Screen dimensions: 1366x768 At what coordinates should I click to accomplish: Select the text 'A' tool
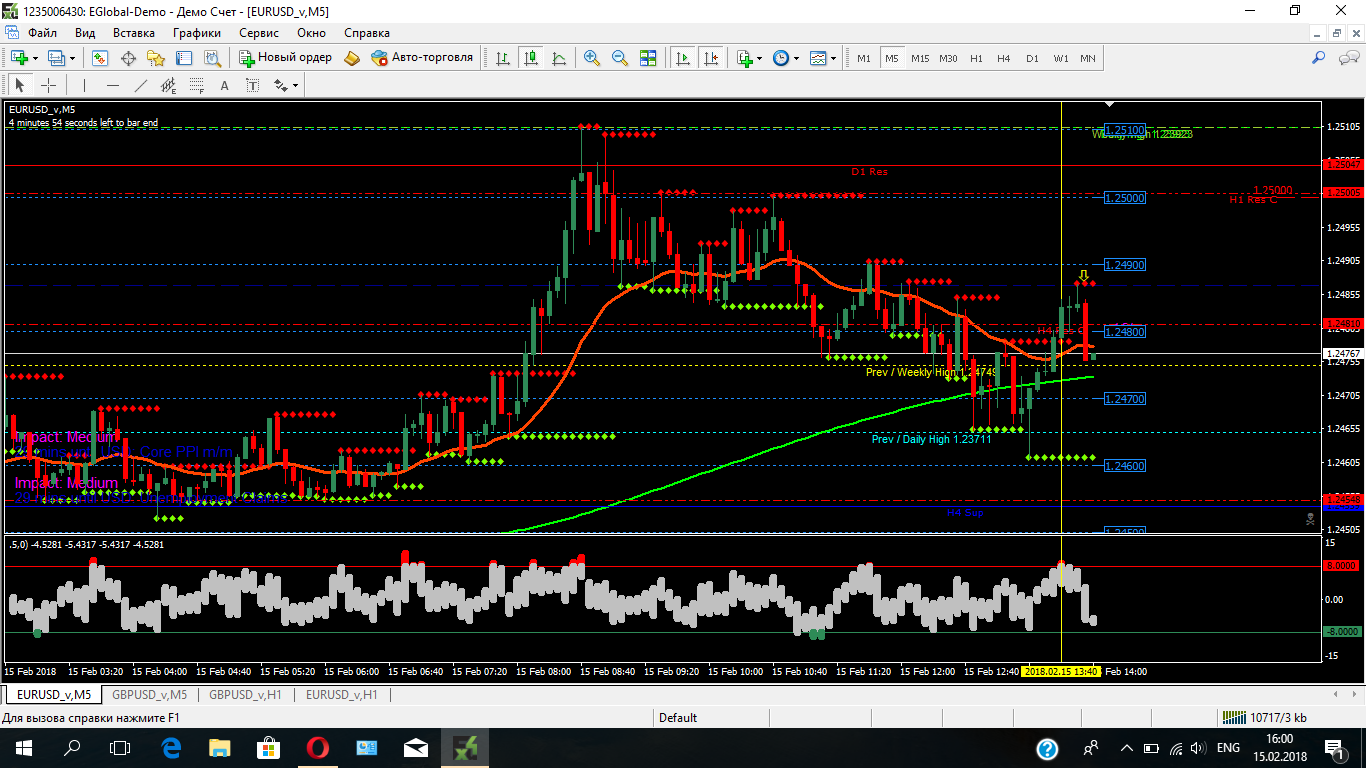224,85
